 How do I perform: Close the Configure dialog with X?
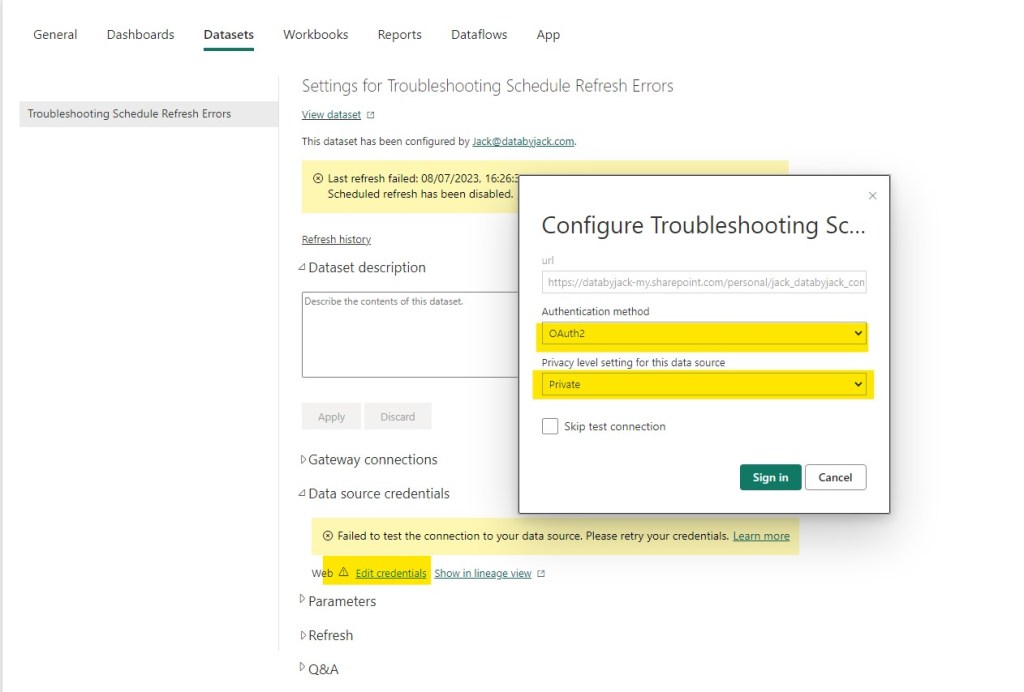tap(872, 196)
